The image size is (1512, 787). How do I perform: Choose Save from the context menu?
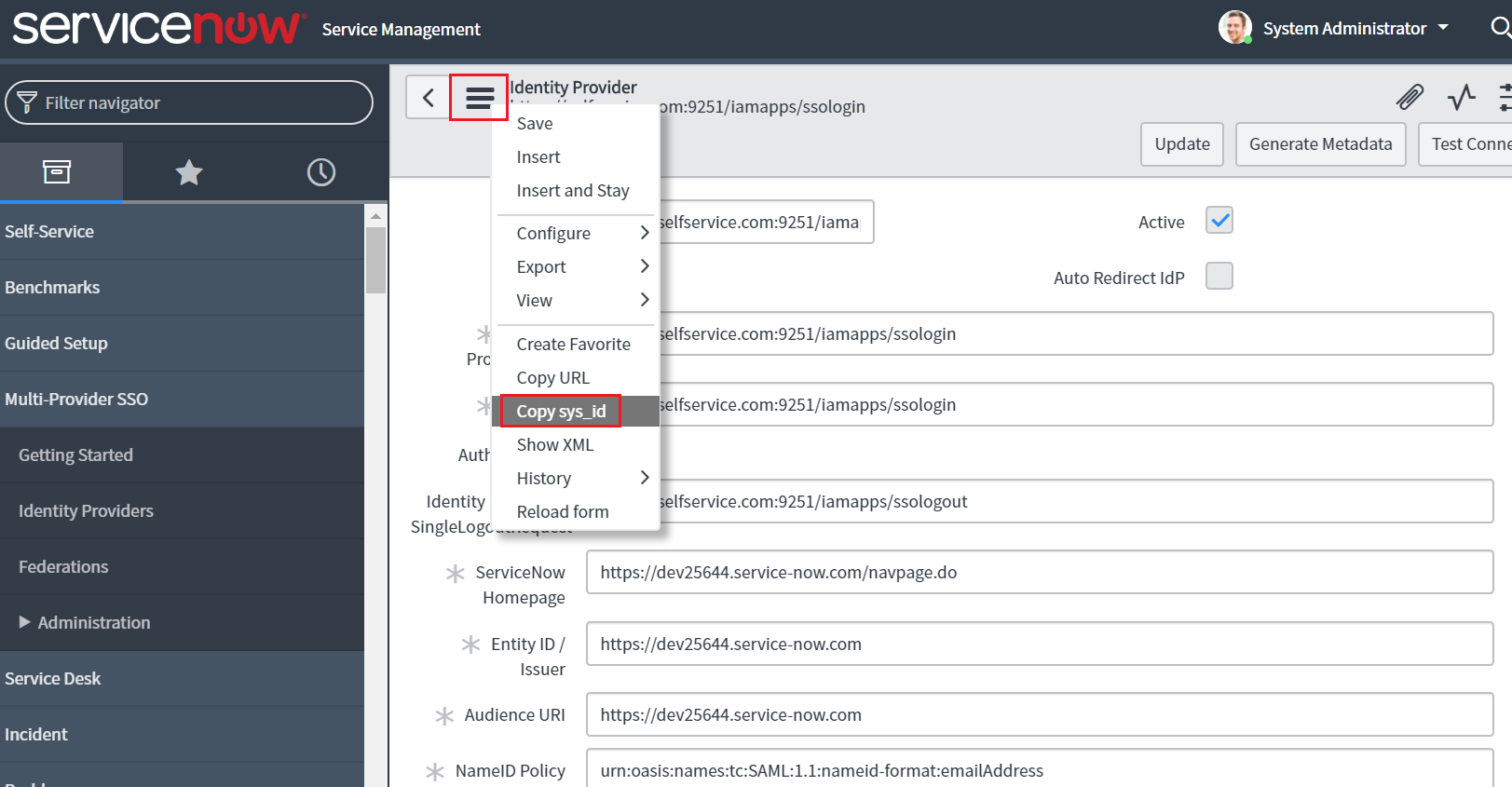click(x=576, y=123)
